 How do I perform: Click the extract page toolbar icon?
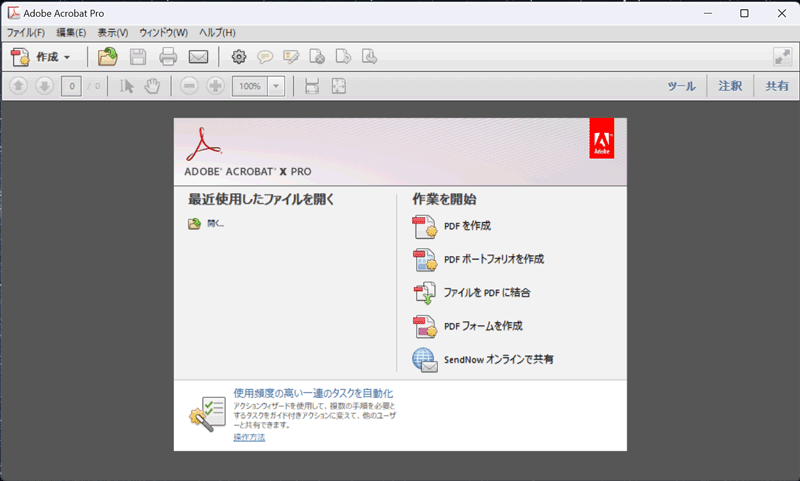[343, 57]
